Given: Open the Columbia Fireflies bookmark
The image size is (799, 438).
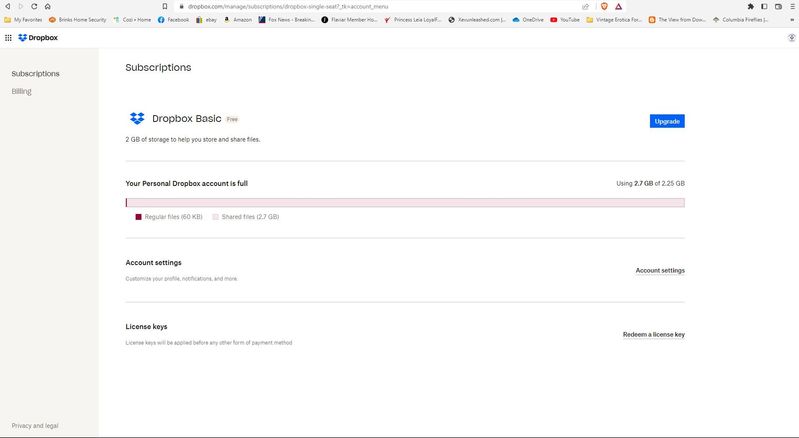Looking at the screenshot, I should point(741,20).
